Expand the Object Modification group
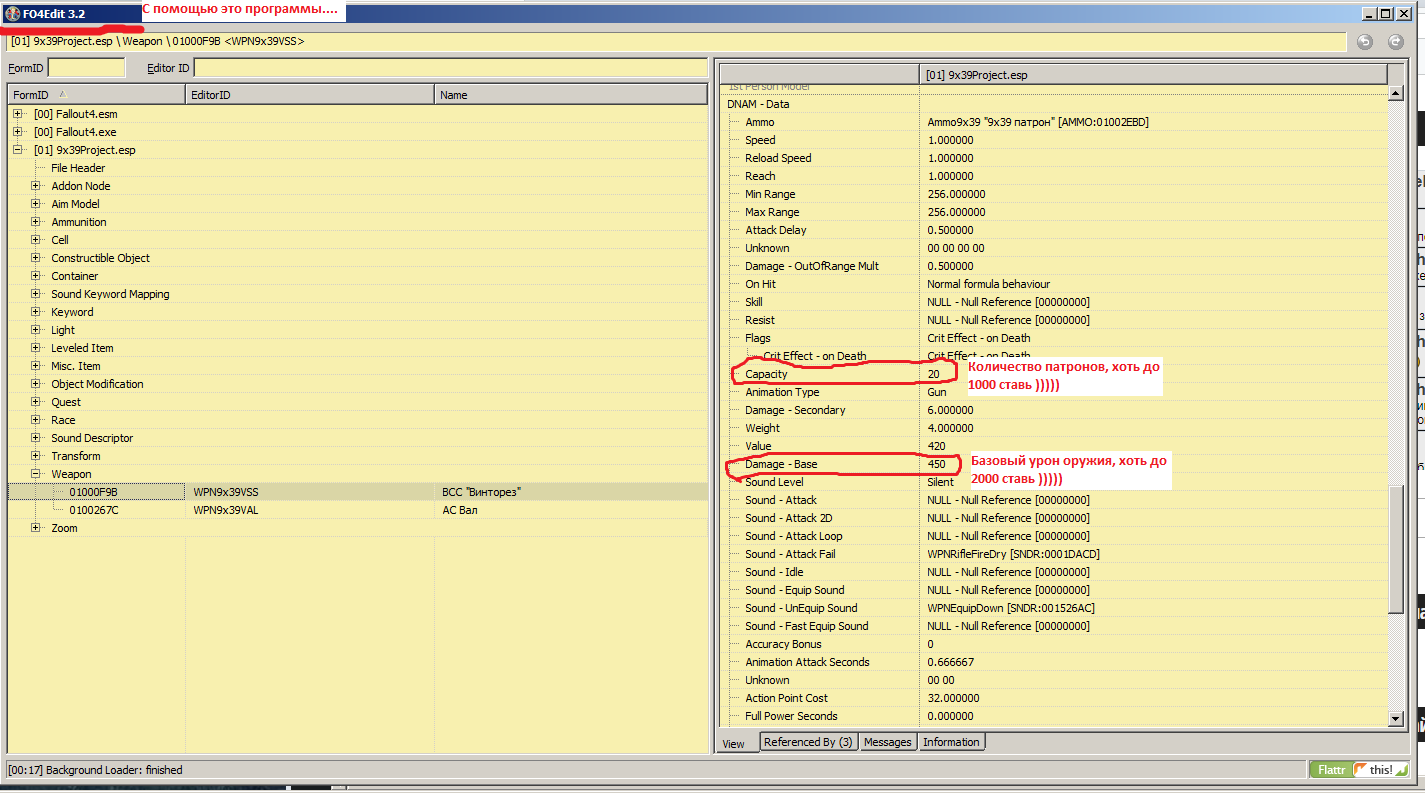 (x=36, y=384)
